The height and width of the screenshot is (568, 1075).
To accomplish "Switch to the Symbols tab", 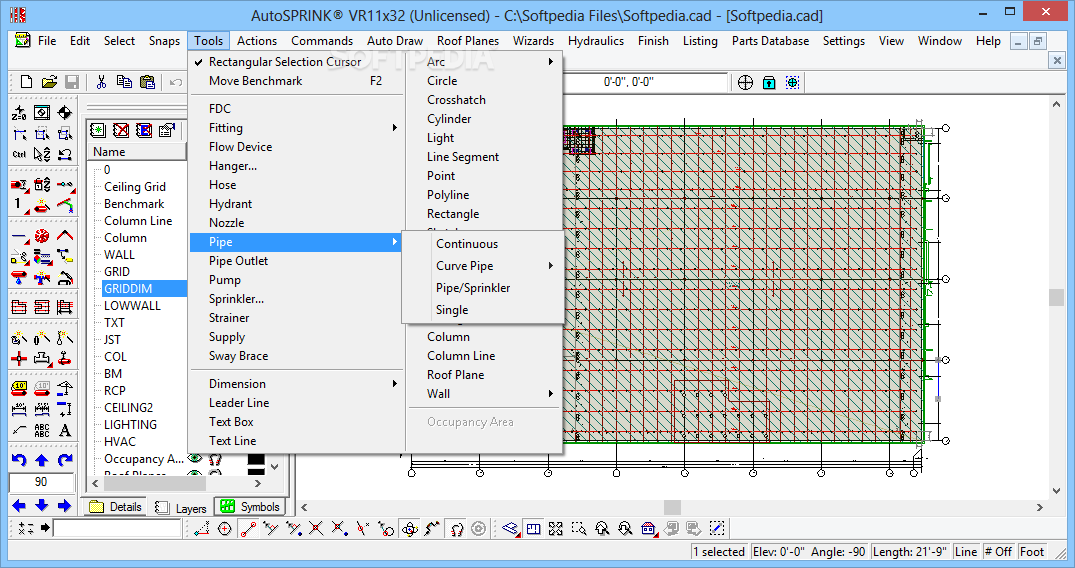I will point(250,507).
